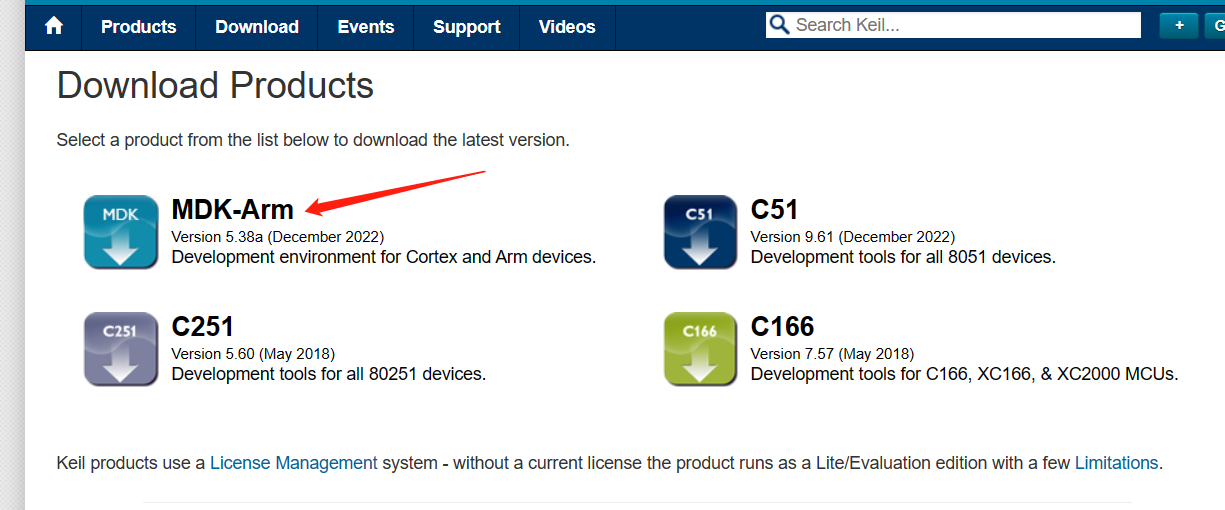Open the MDK-Arm product title link
This screenshot has height=510, width=1225.
click(x=233, y=210)
